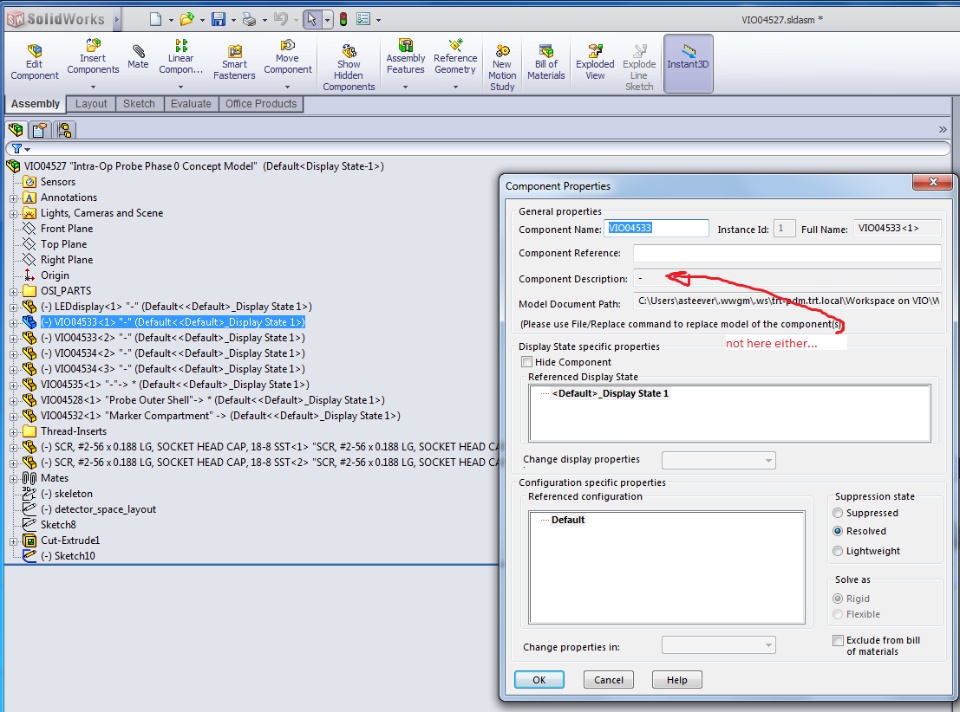Open Reference Geometry tool
Screen dimensions: 960x712
(x=455, y=57)
